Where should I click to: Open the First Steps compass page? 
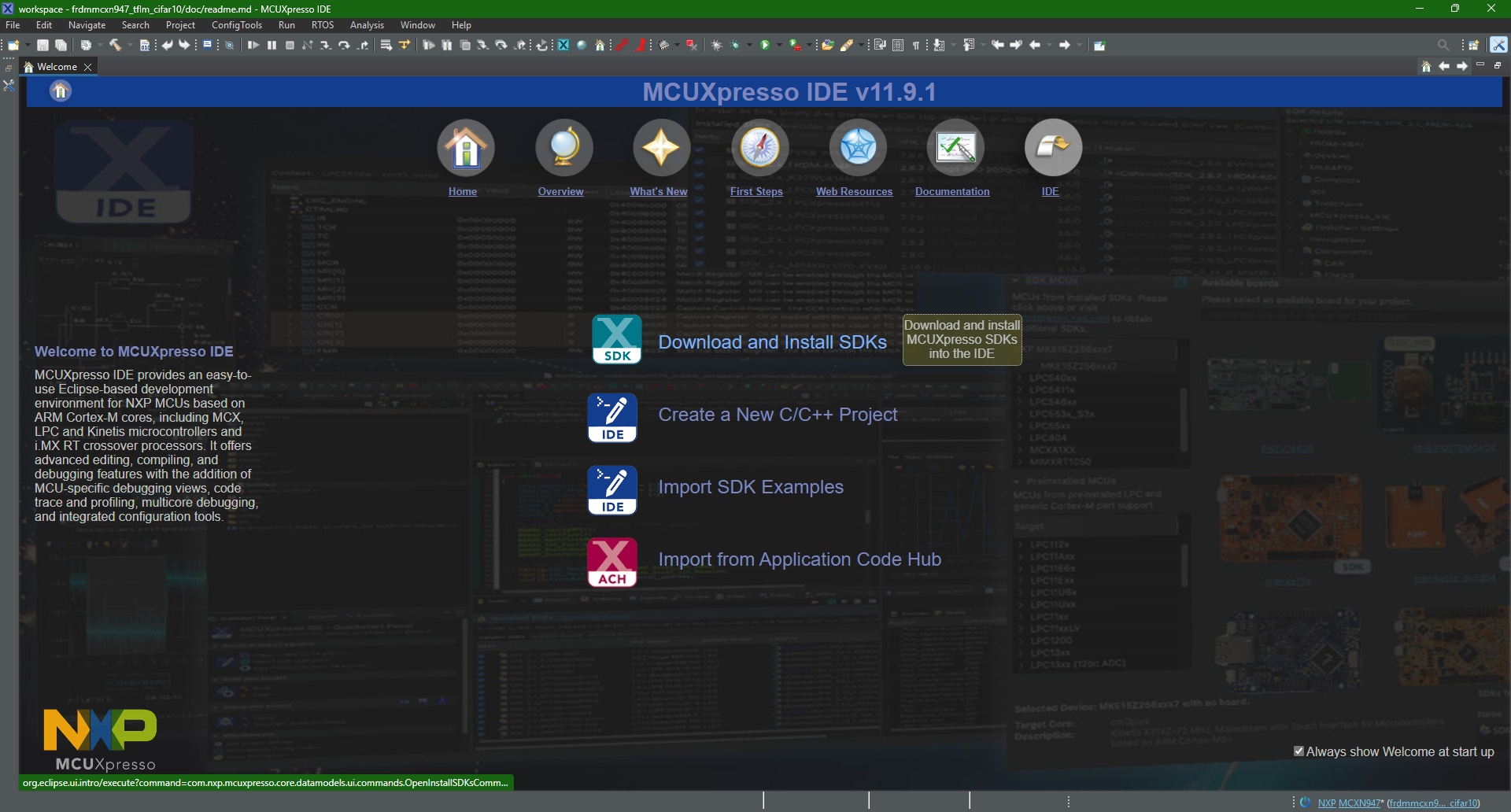click(x=759, y=148)
